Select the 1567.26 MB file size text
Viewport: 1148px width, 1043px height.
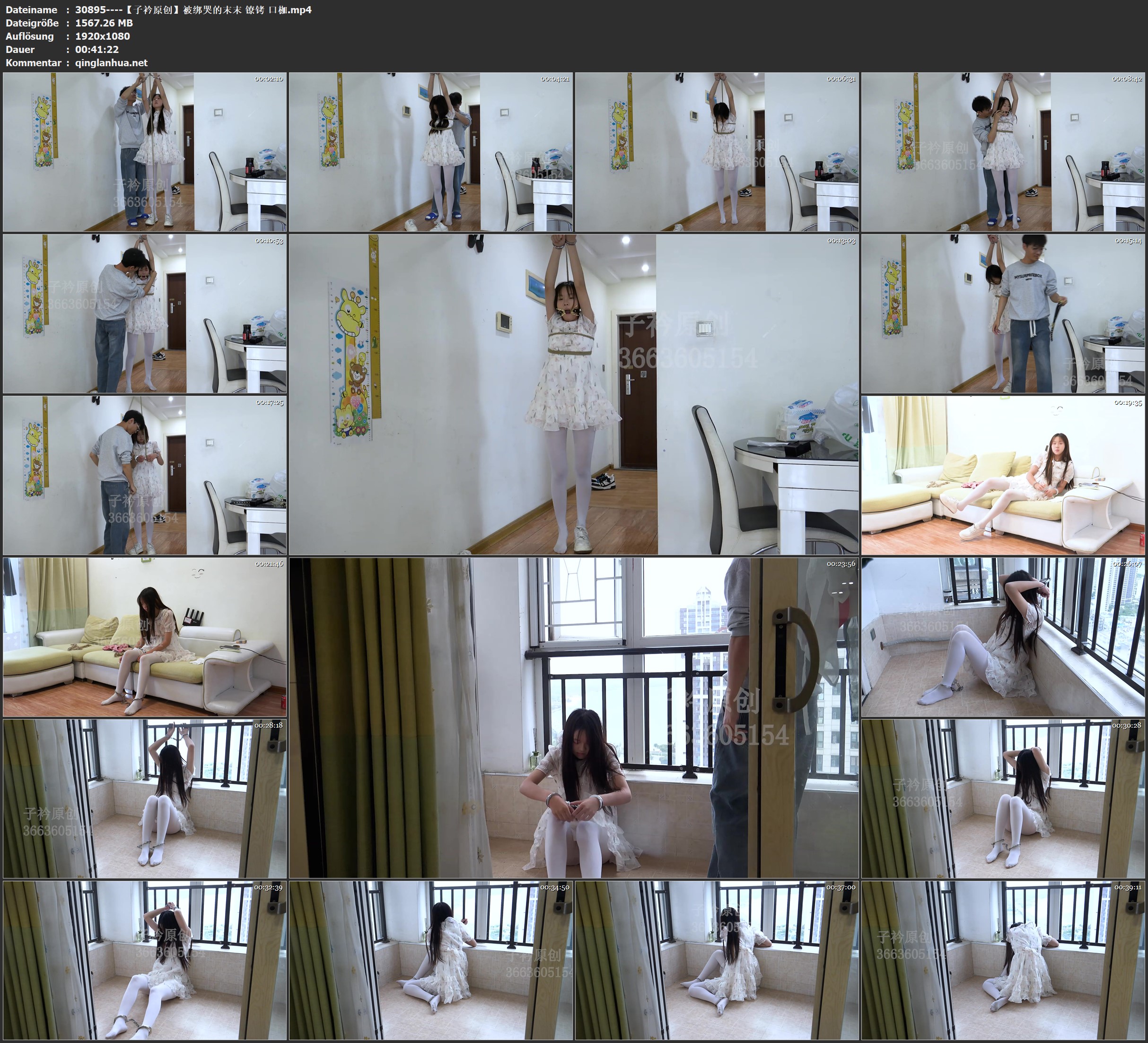click(104, 23)
